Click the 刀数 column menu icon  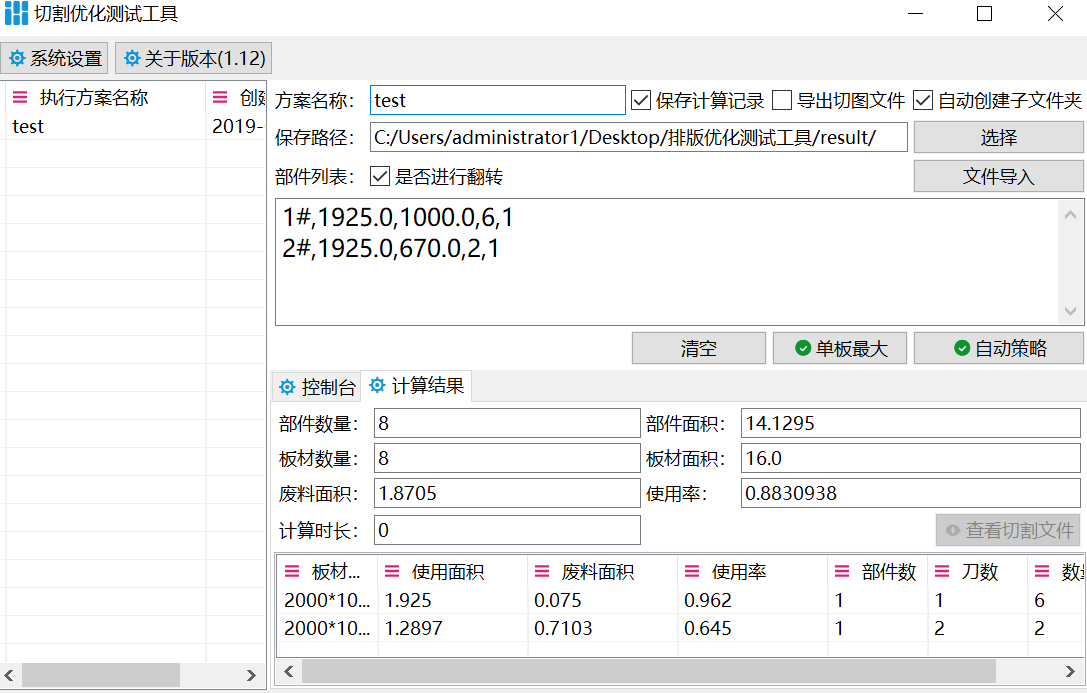coord(942,572)
